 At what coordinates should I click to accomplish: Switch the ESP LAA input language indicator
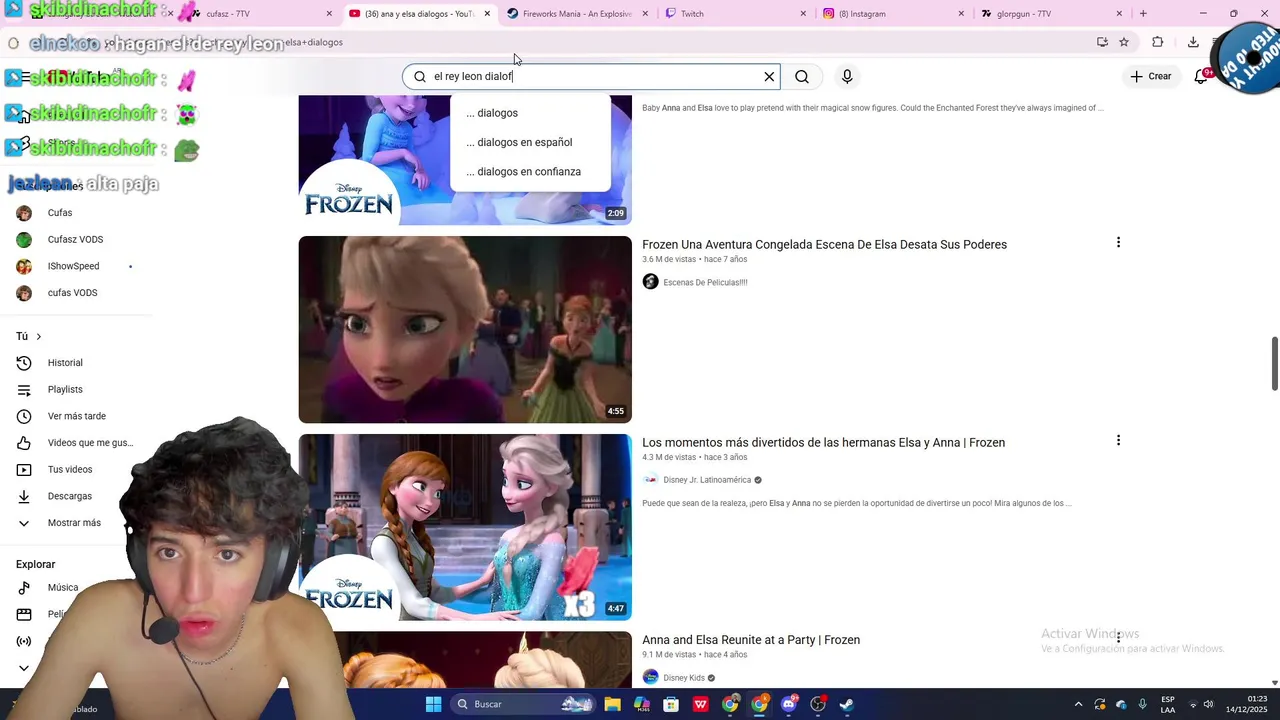click(x=1168, y=704)
